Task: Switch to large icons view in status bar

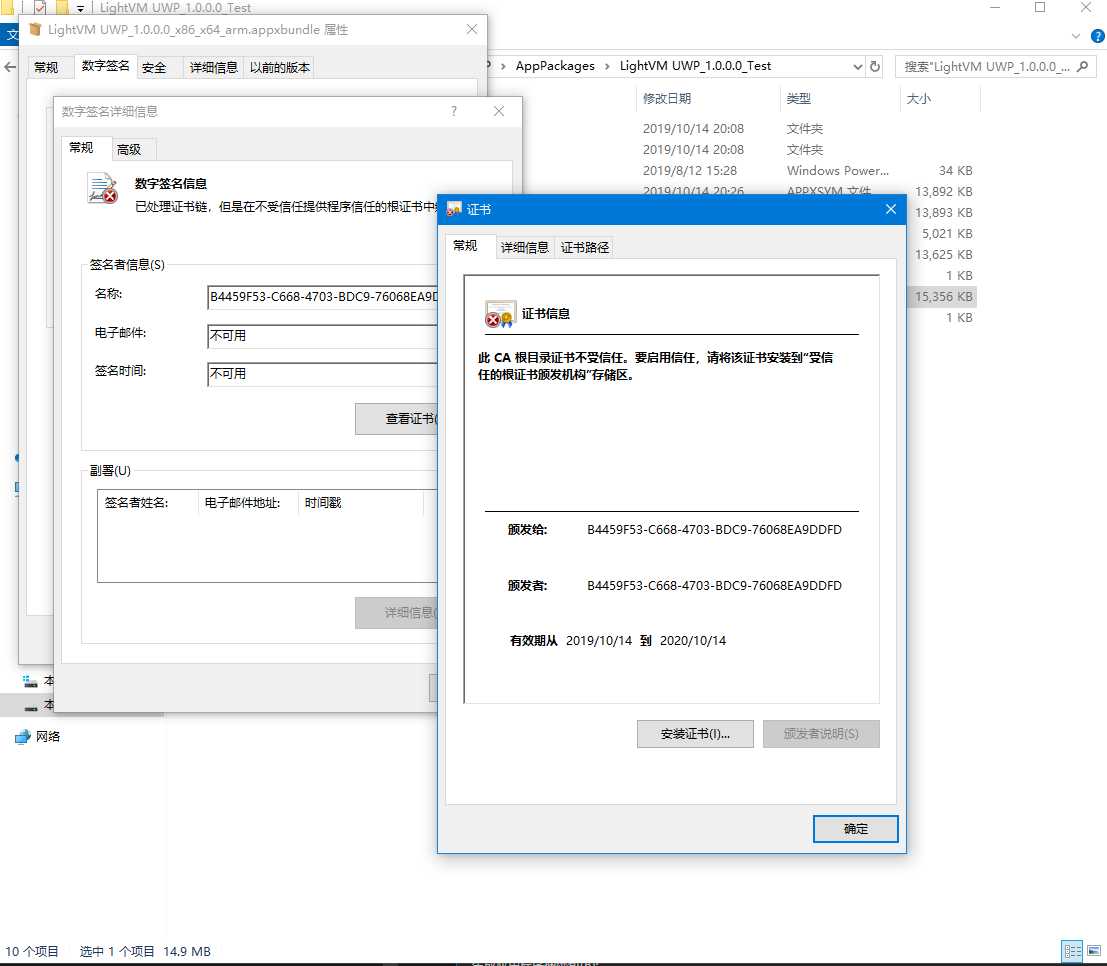Action: click(1094, 951)
